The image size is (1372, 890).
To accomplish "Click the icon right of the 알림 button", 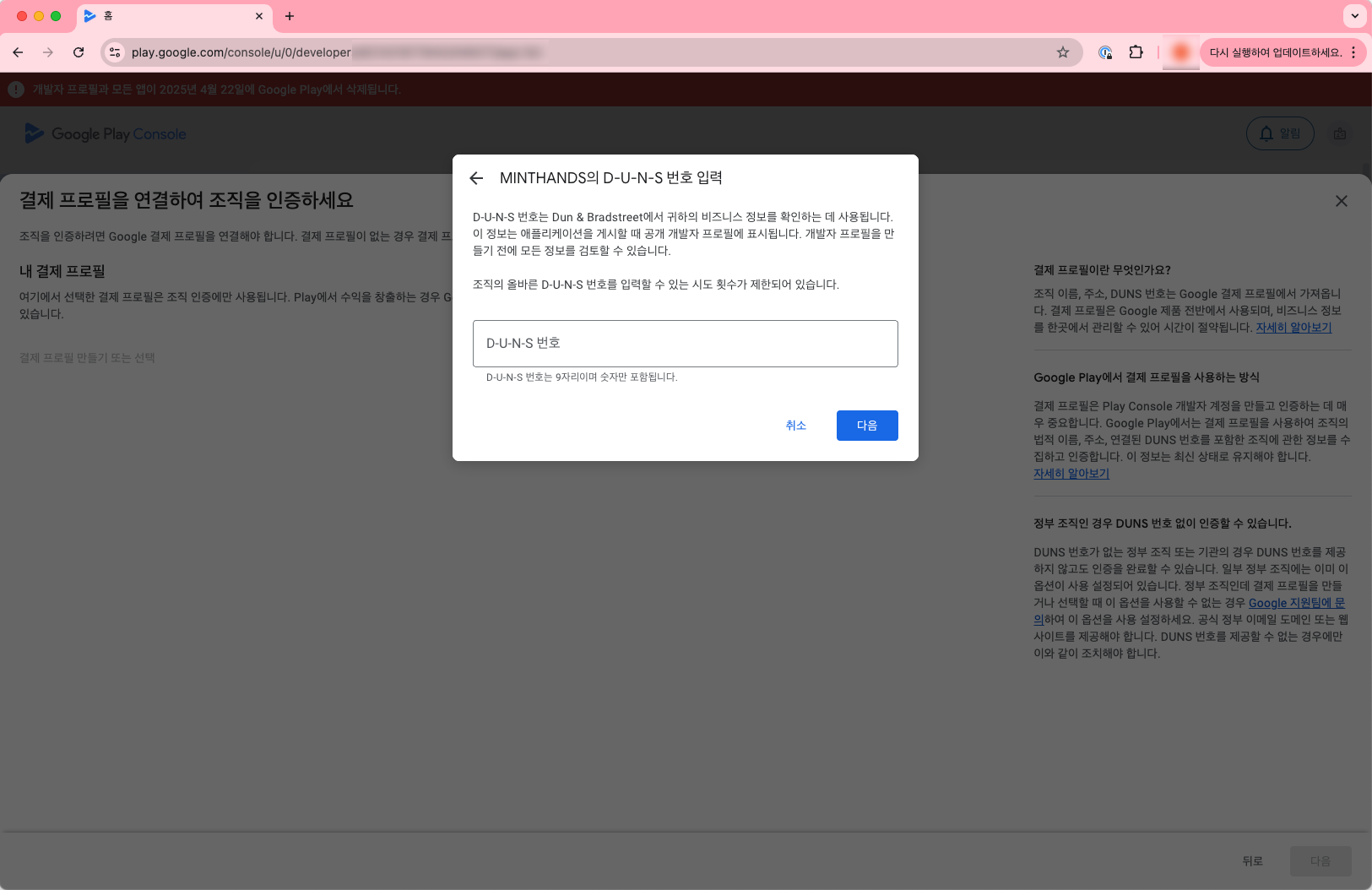I will tap(1340, 133).
